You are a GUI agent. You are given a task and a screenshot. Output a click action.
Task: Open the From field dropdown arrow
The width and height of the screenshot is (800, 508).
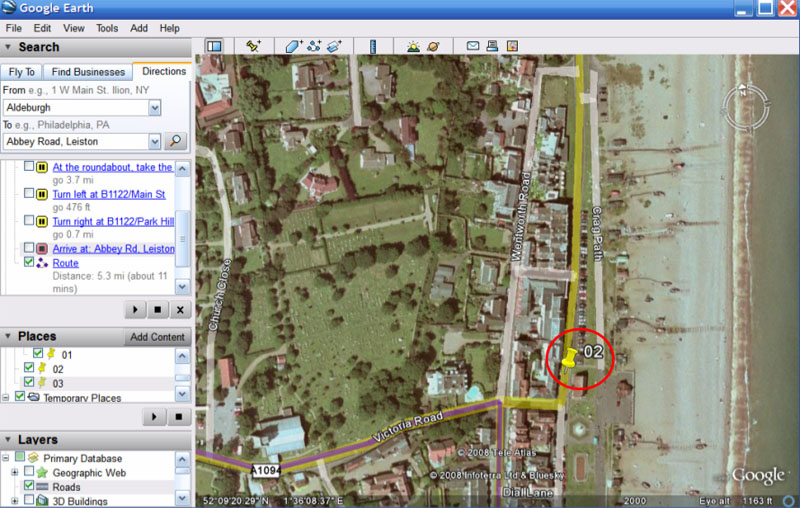[x=155, y=108]
